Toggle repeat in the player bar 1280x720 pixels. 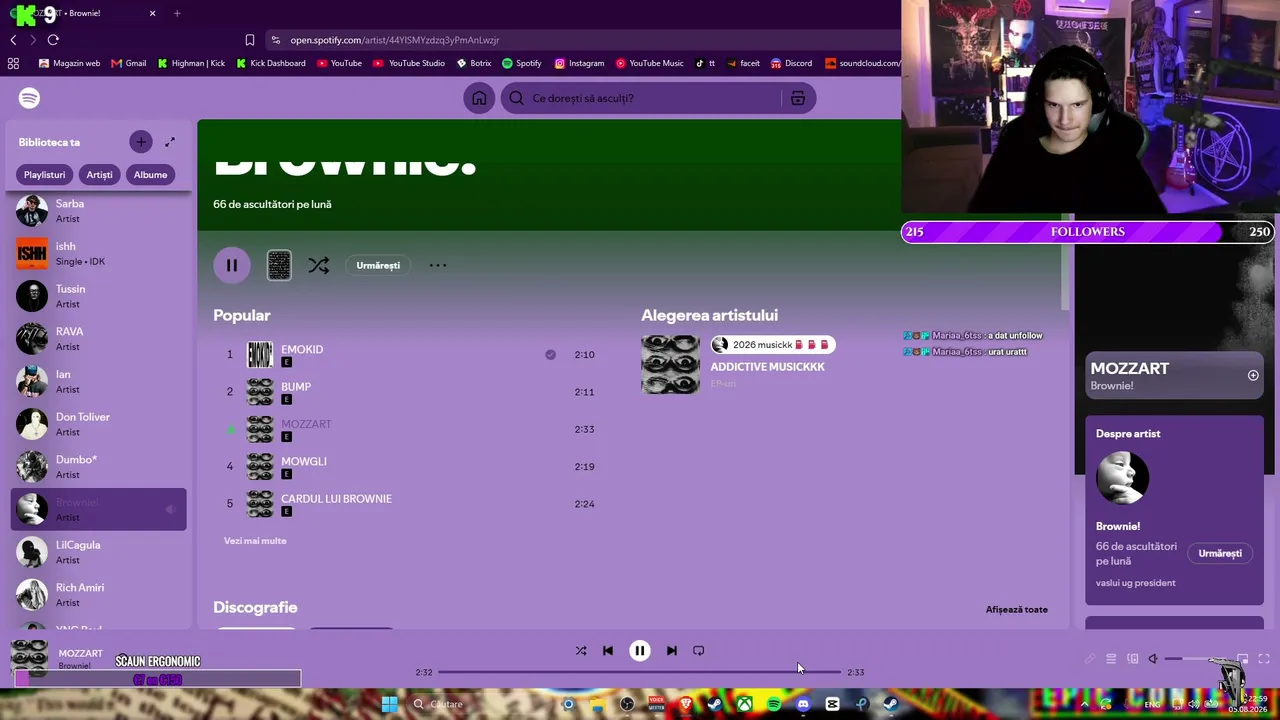[x=699, y=651]
